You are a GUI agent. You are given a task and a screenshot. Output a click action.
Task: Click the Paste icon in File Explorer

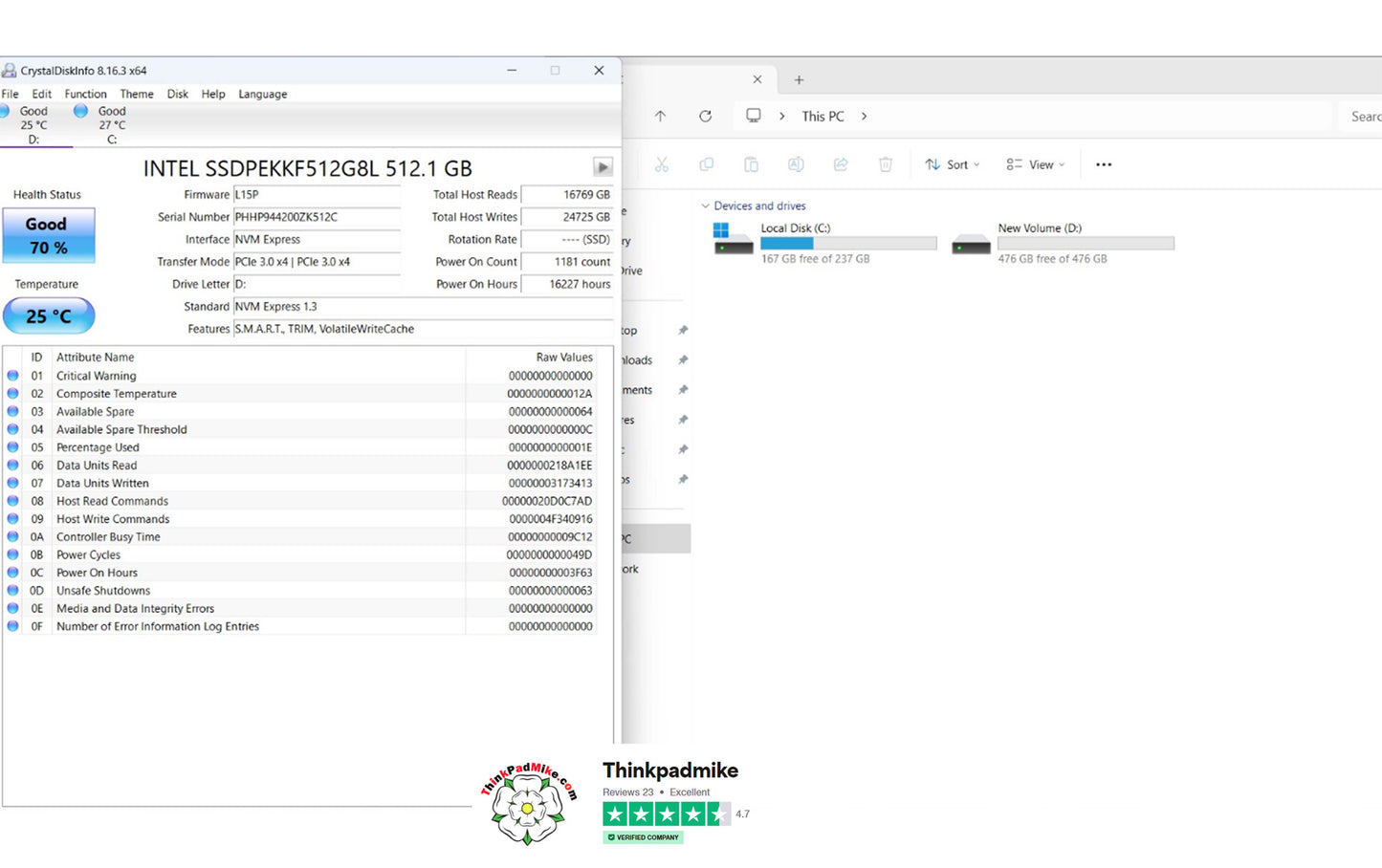pyautogui.click(x=752, y=164)
